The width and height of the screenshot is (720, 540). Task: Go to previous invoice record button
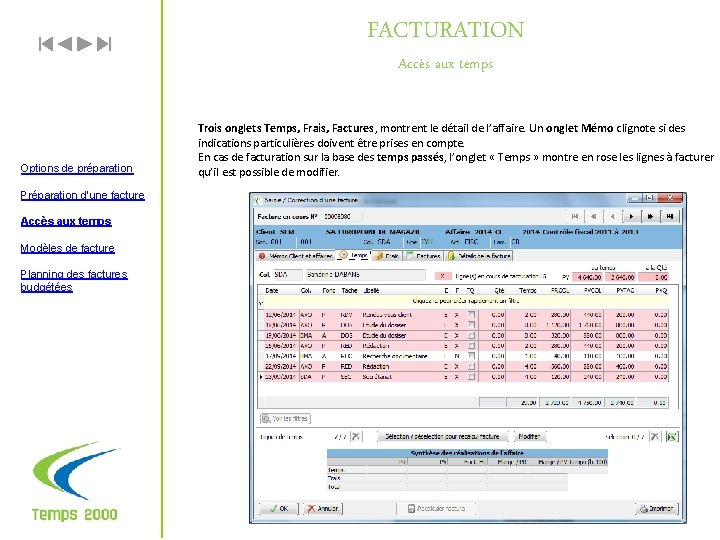coord(613,216)
